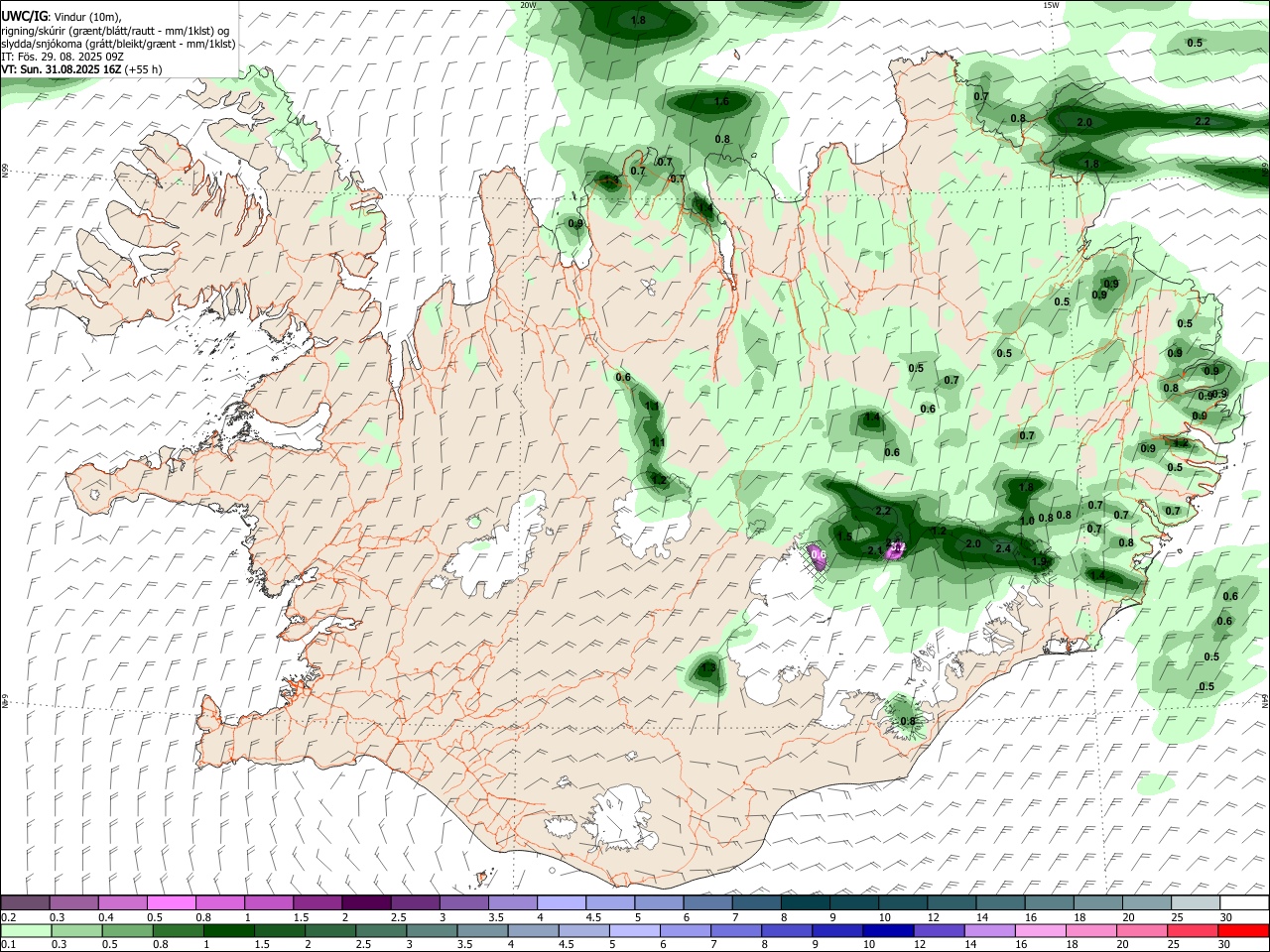Select the valid time line 'VT: Sun. 31.08.2025 16Z'

click(63, 69)
